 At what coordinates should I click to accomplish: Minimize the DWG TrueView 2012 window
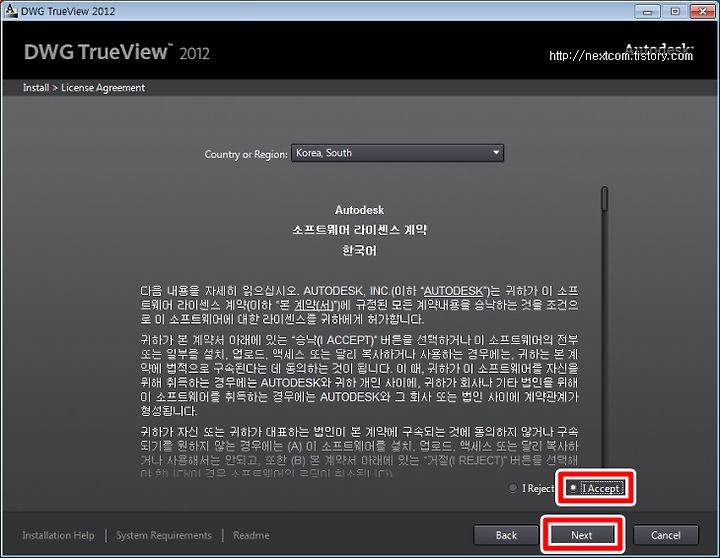point(647,11)
